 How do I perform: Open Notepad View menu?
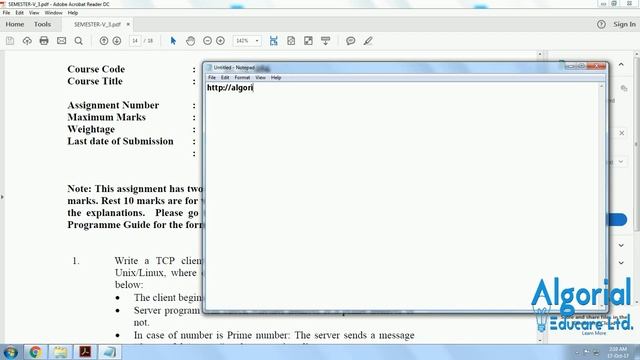[x=260, y=78]
